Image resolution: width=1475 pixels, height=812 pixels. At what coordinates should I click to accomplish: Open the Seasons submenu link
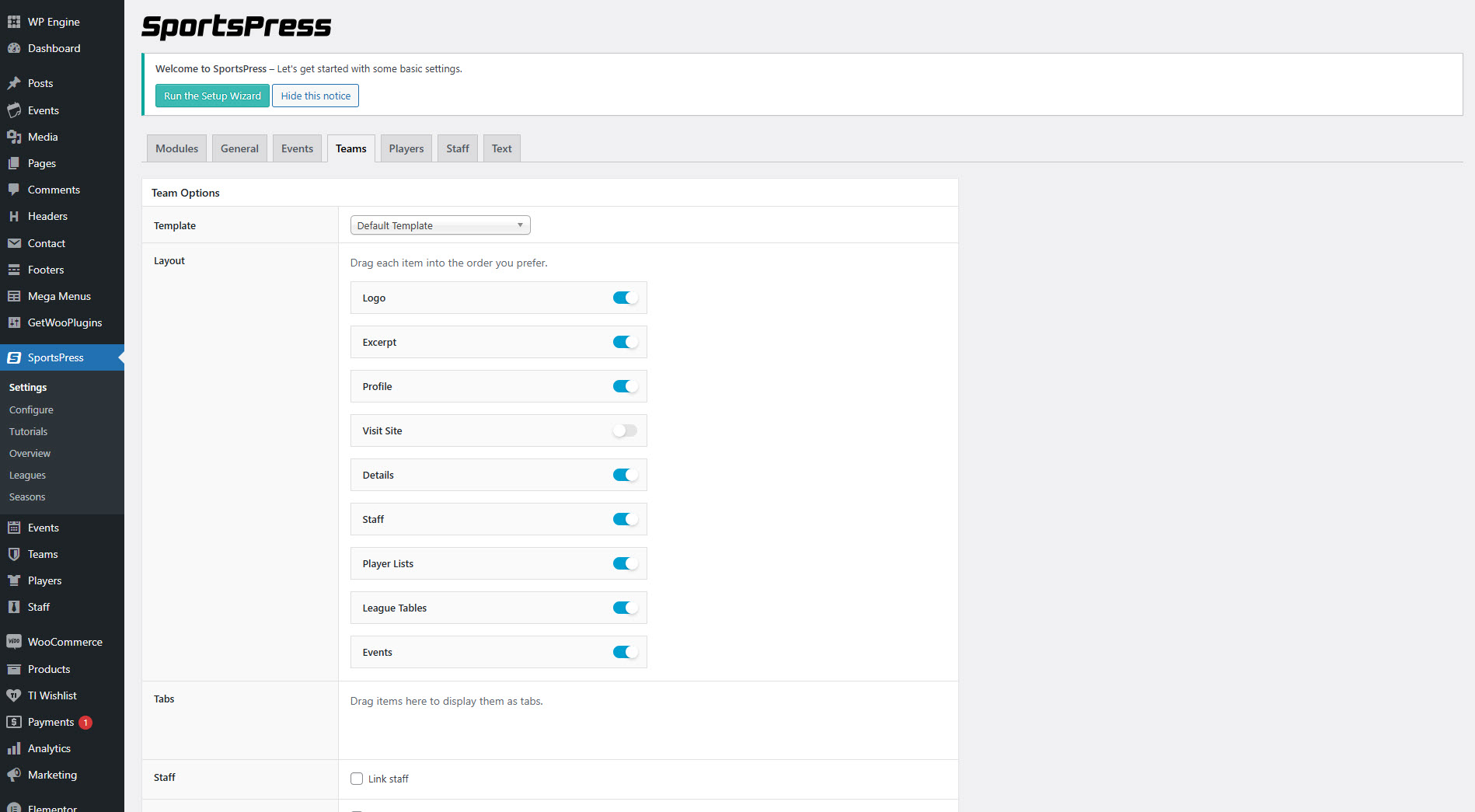[x=27, y=497]
